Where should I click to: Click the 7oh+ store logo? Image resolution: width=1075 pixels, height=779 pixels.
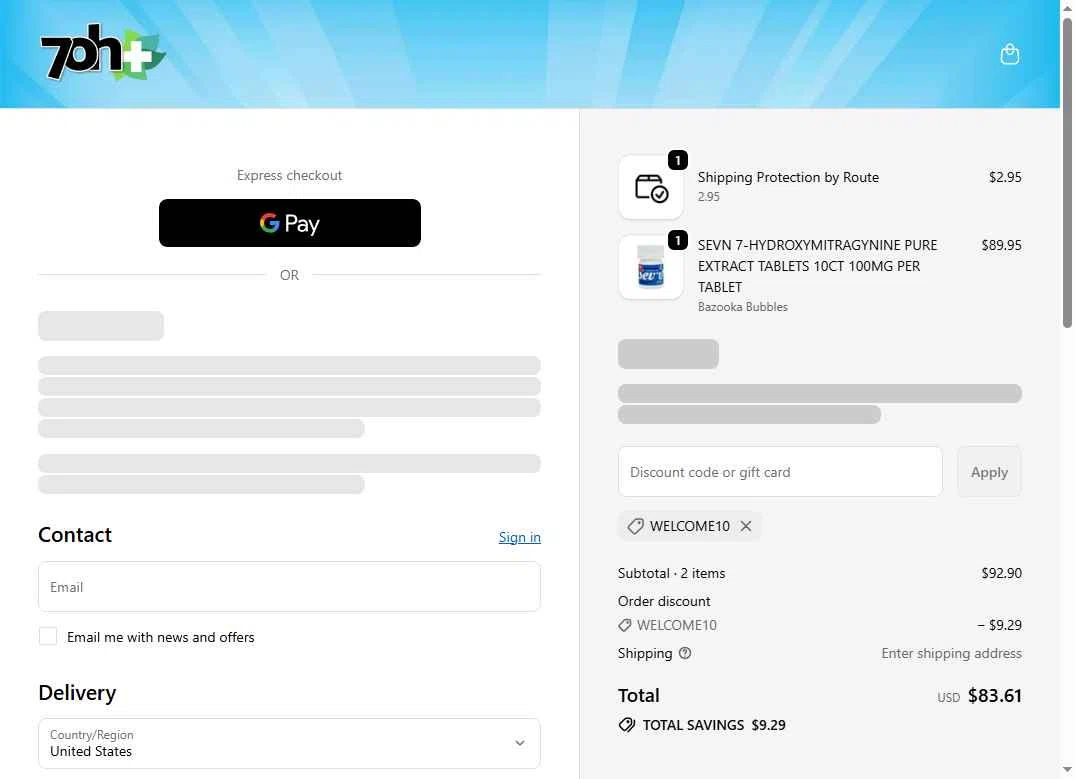(103, 52)
